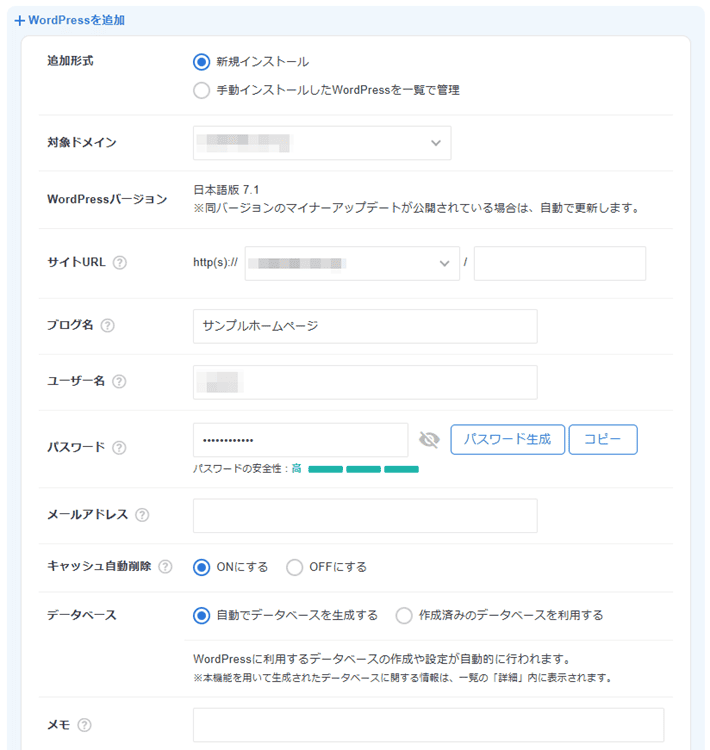Choose OFFにする for cache auto-delete

pos(294,567)
